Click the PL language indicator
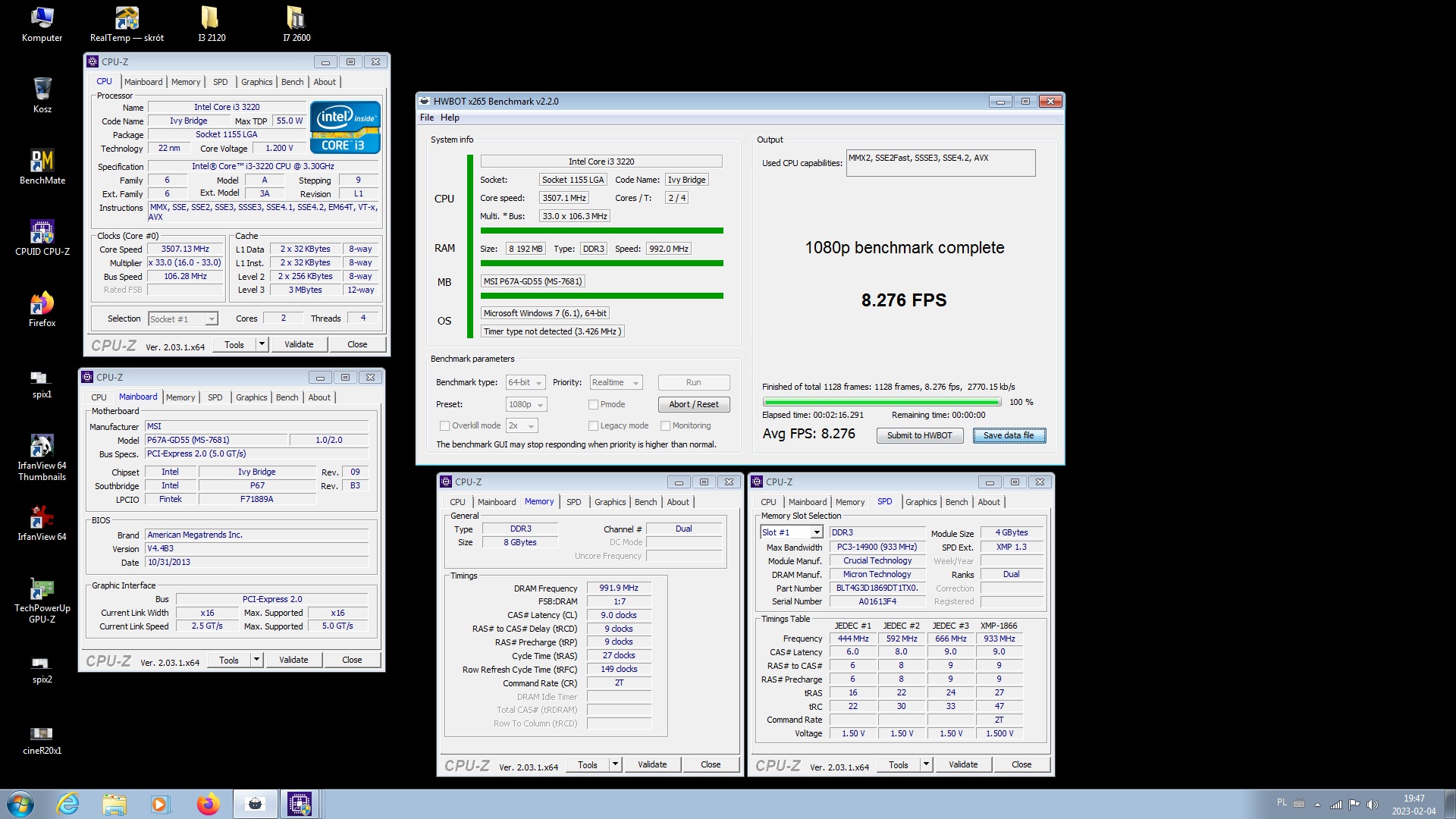This screenshot has width=1456, height=819. point(1282,802)
